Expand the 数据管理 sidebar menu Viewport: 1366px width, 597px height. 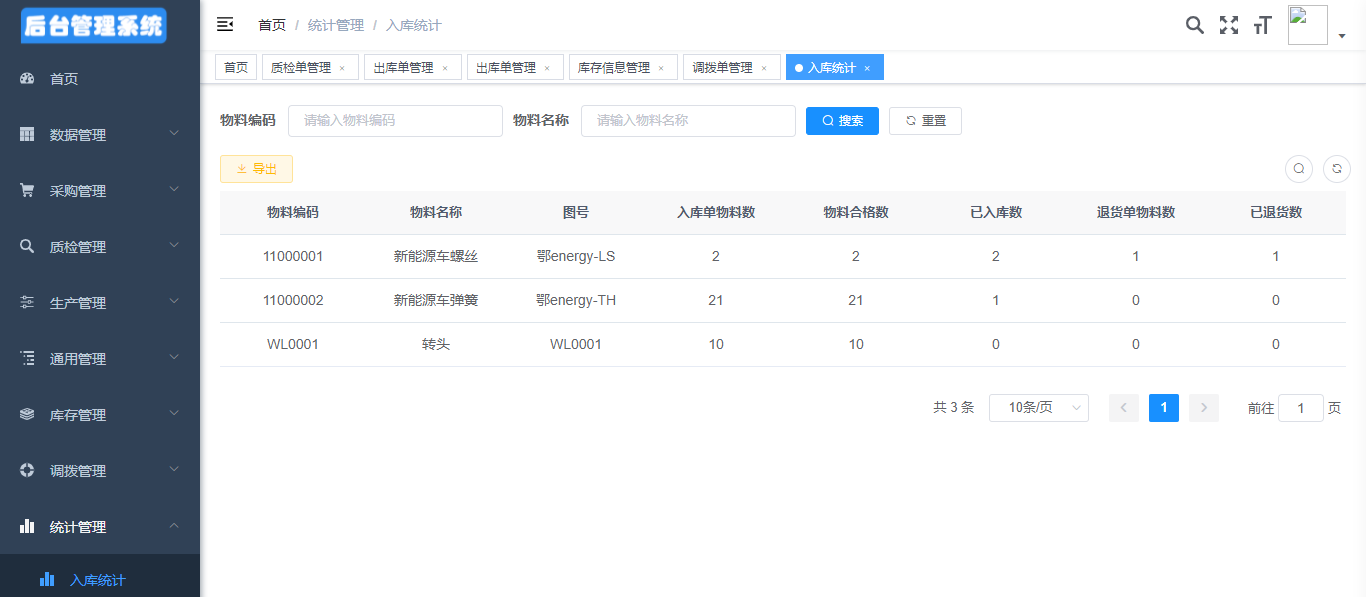[100, 135]
